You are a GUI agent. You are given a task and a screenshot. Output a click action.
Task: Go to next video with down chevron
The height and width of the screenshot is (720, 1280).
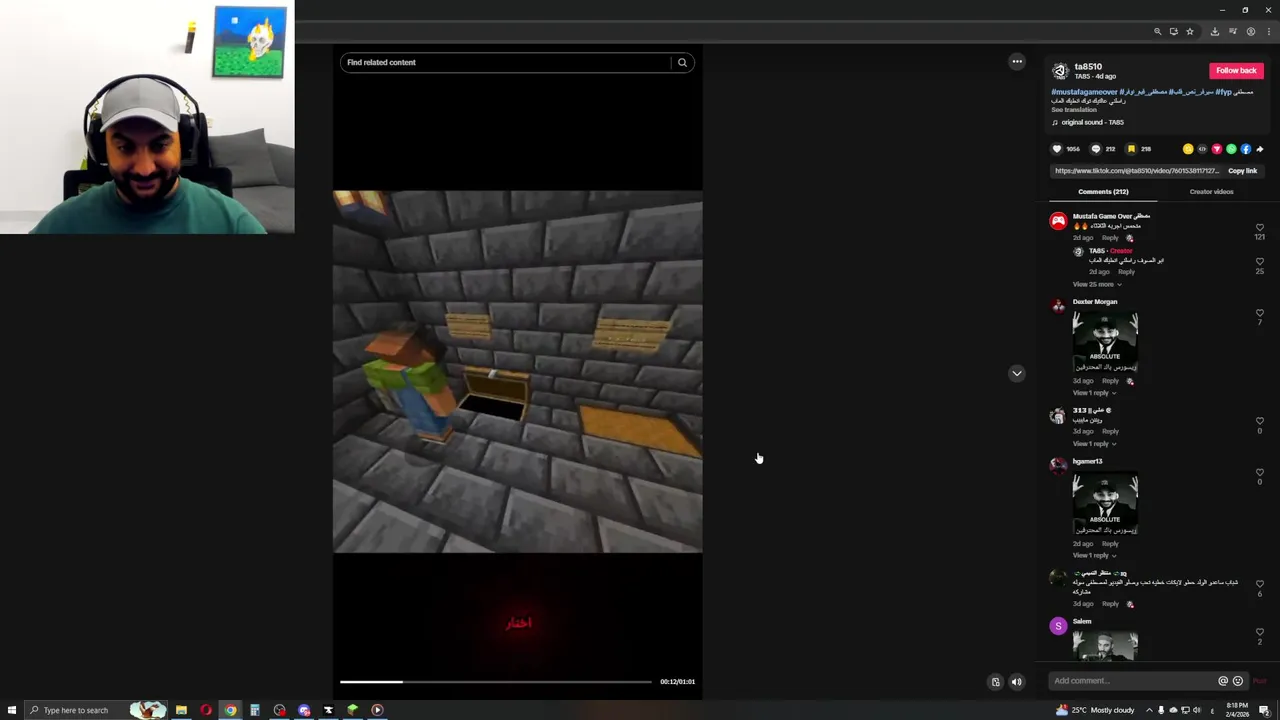1017,373
